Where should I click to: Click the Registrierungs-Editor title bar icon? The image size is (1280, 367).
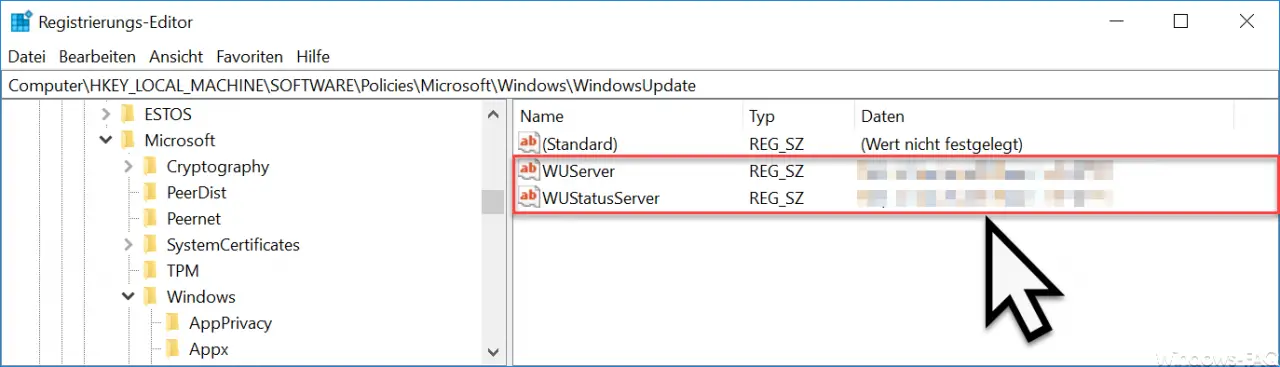(x=21, y=21)
